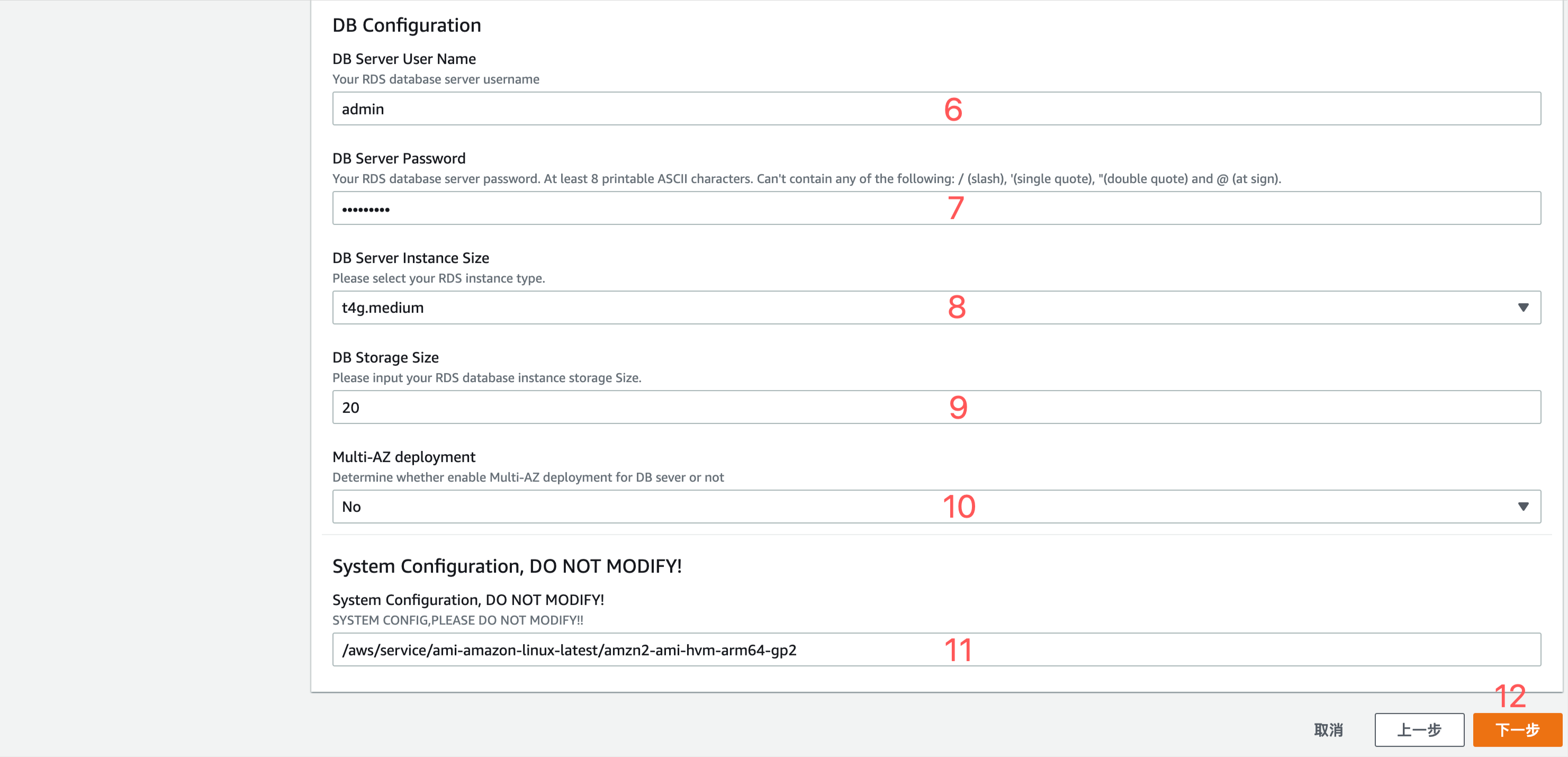Click the 'System Configuration, DO NOT MODIFY!' section heading
Image resolution: width=1568 pixels, height=757 pixels.
[507, 566]
